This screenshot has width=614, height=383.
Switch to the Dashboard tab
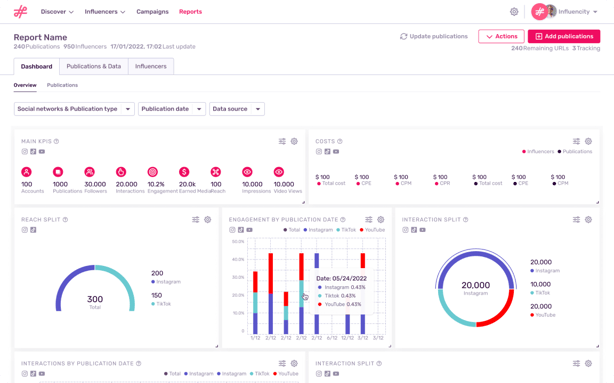pos(36,67)
